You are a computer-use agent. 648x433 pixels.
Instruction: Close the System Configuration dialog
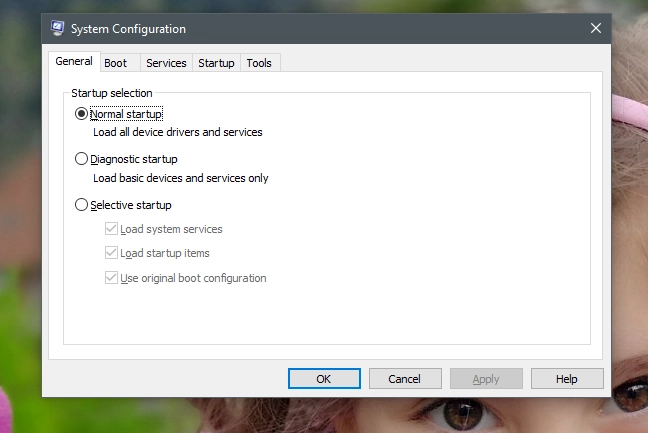[x=596, y=28]
